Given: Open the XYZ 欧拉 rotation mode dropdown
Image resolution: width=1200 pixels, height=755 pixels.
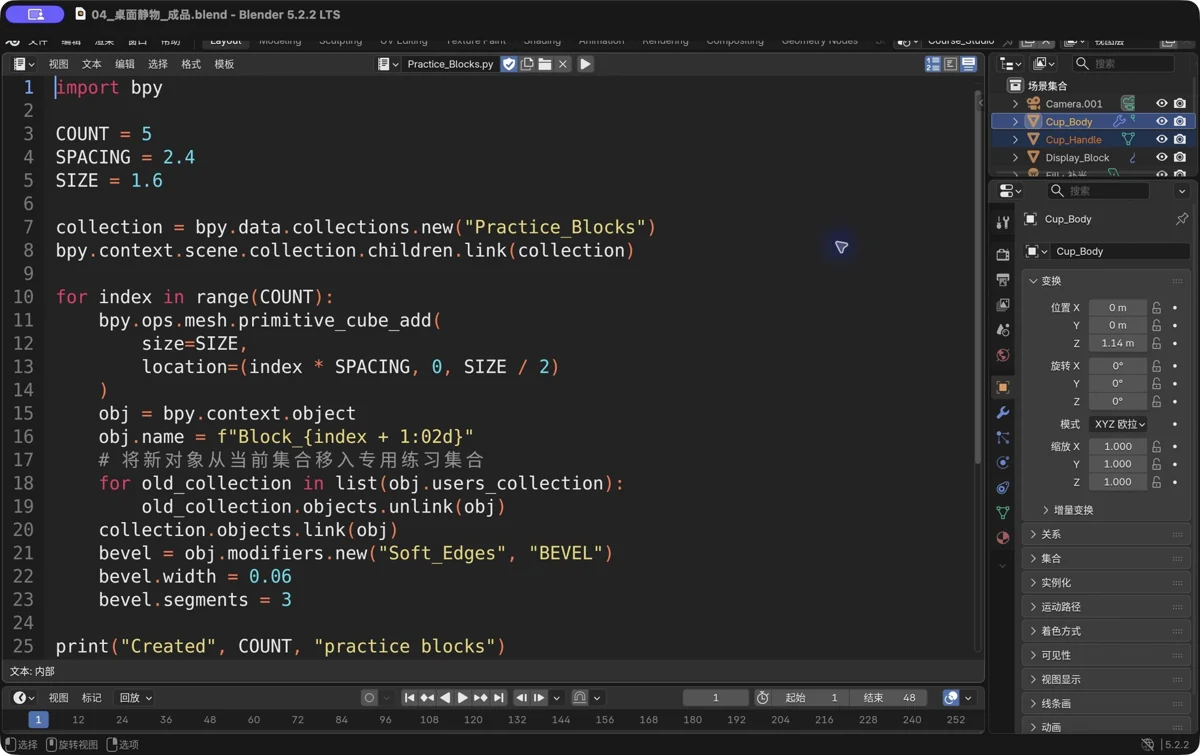Looking at the screenshot, I should 1118,424.
